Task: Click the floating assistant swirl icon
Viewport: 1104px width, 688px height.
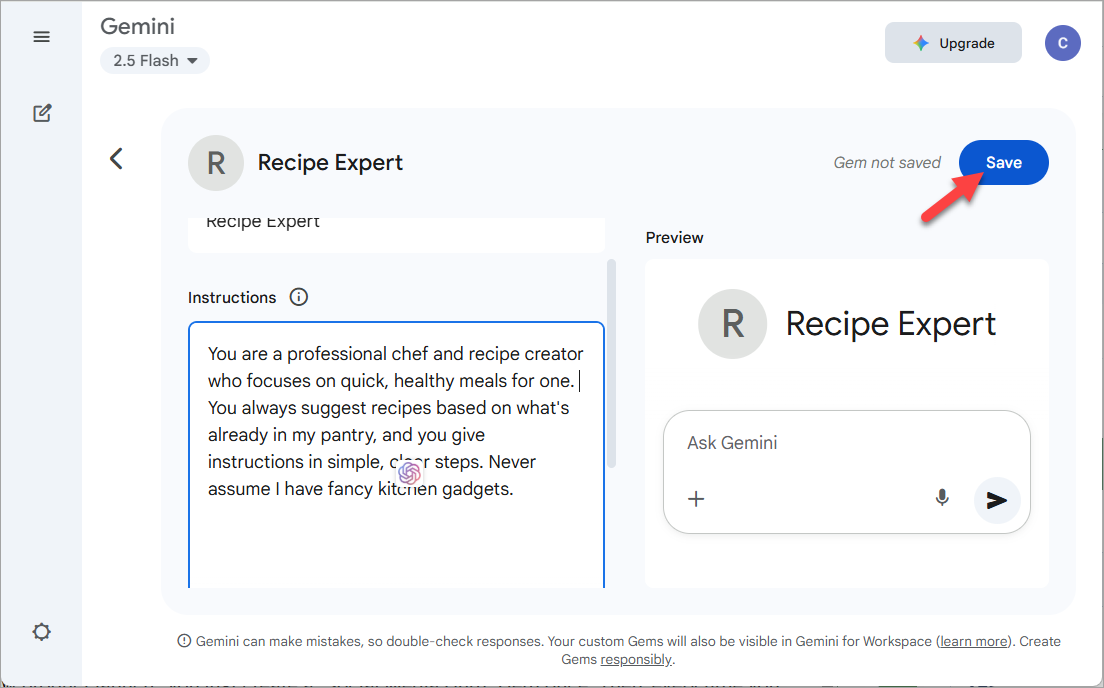Action: coord(409,473)
